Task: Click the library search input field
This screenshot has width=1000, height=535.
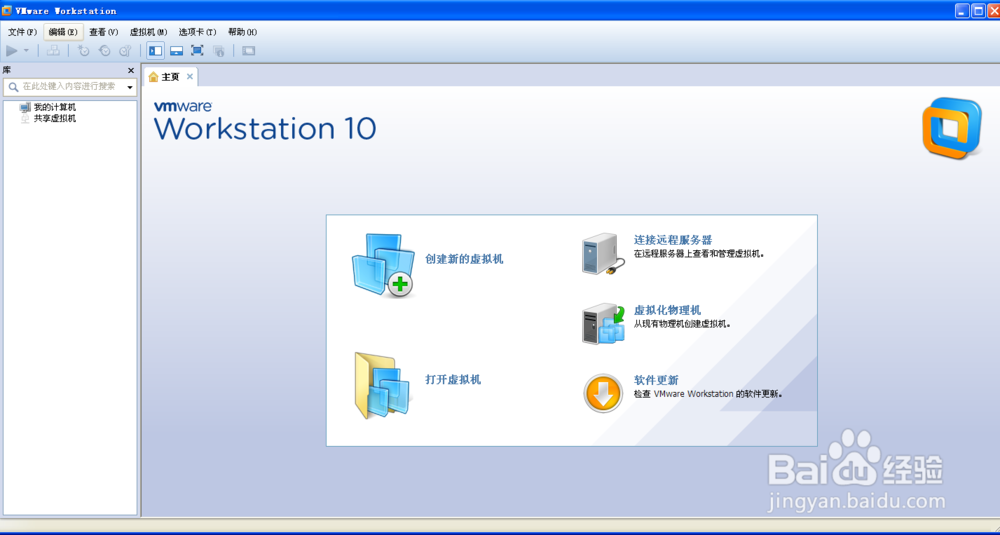Action: (70, 87)
